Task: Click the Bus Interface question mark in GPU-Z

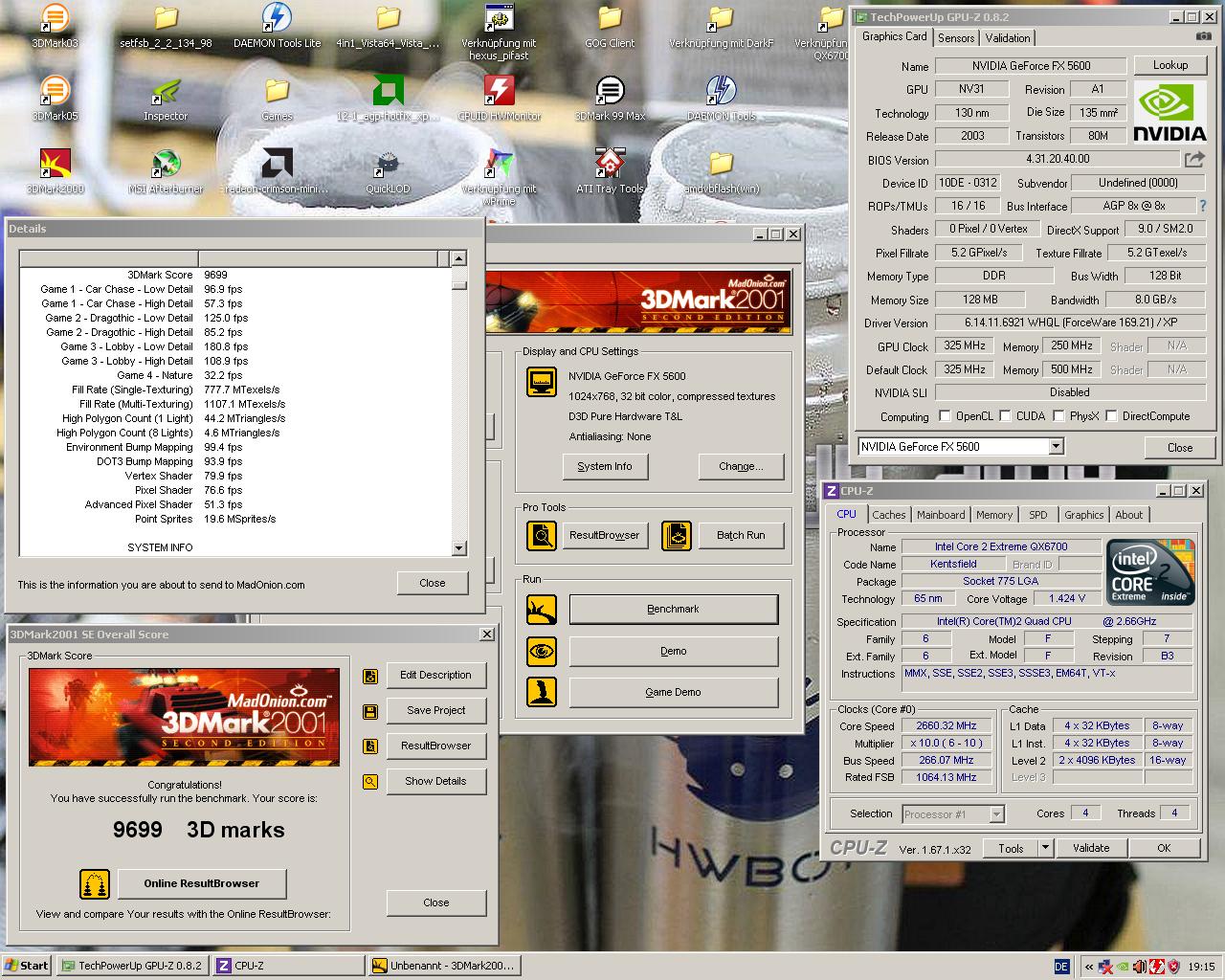Action: pyautogui.click(x=1203, y=206)
